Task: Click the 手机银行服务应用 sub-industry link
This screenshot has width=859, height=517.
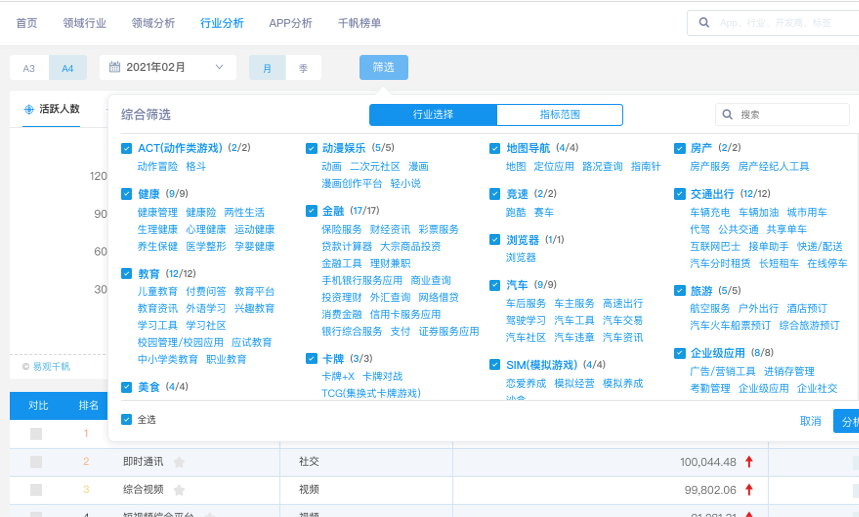Action: tap(362, 280)
